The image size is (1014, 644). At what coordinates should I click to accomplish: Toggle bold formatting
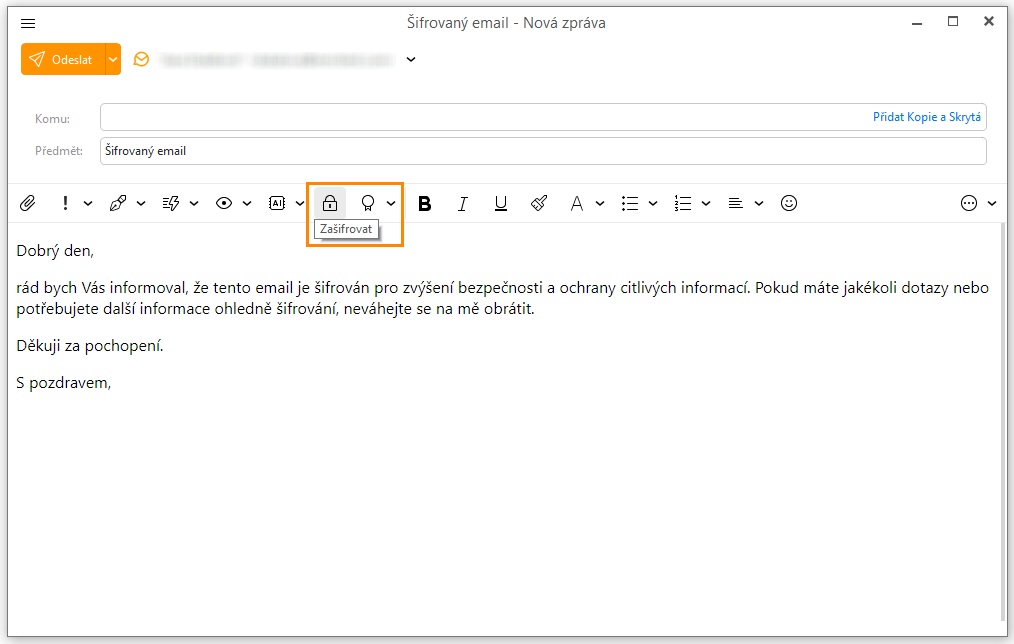point(425,203)
